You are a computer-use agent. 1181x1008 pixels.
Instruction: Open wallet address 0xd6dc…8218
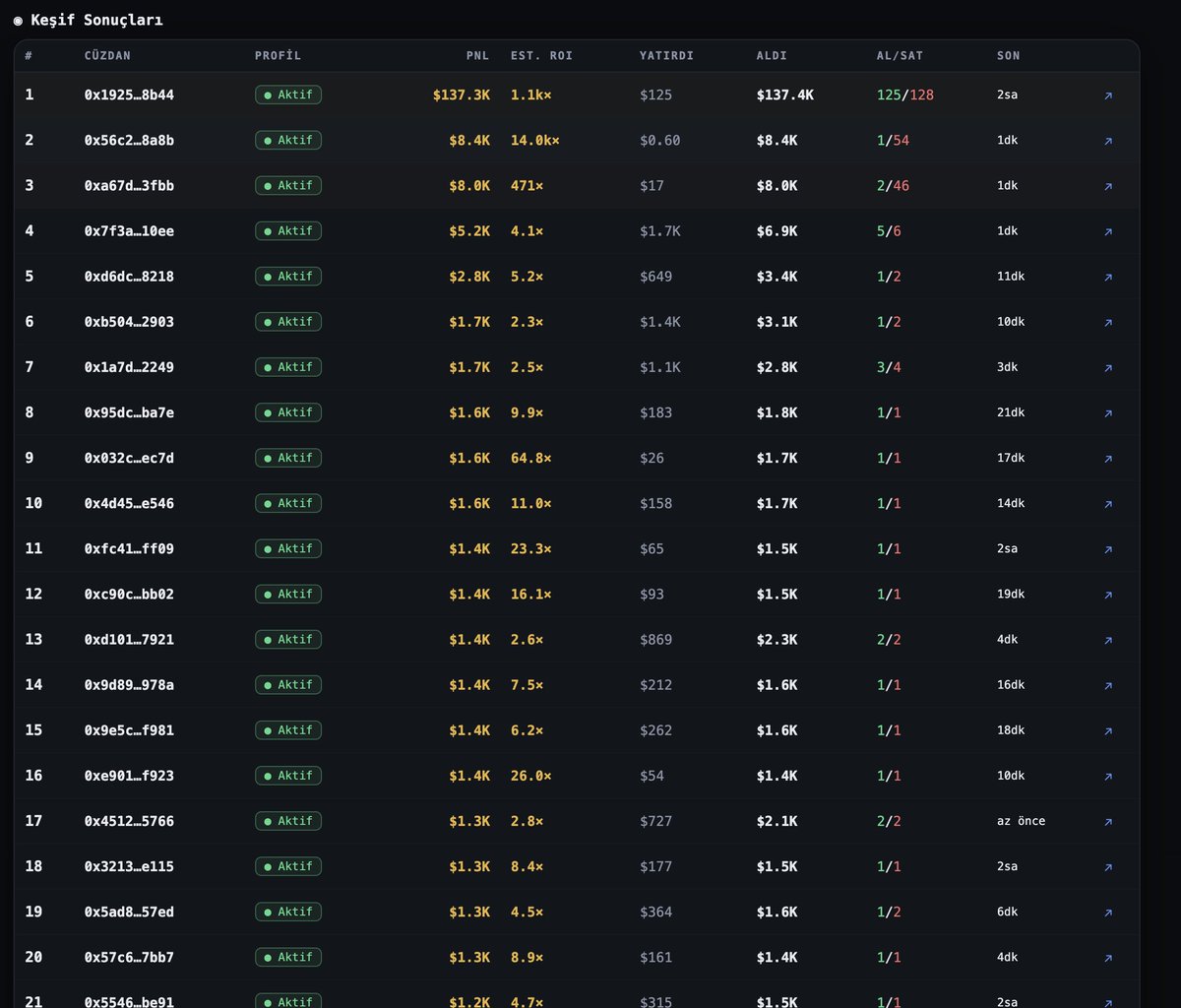[x=129, y=277]
